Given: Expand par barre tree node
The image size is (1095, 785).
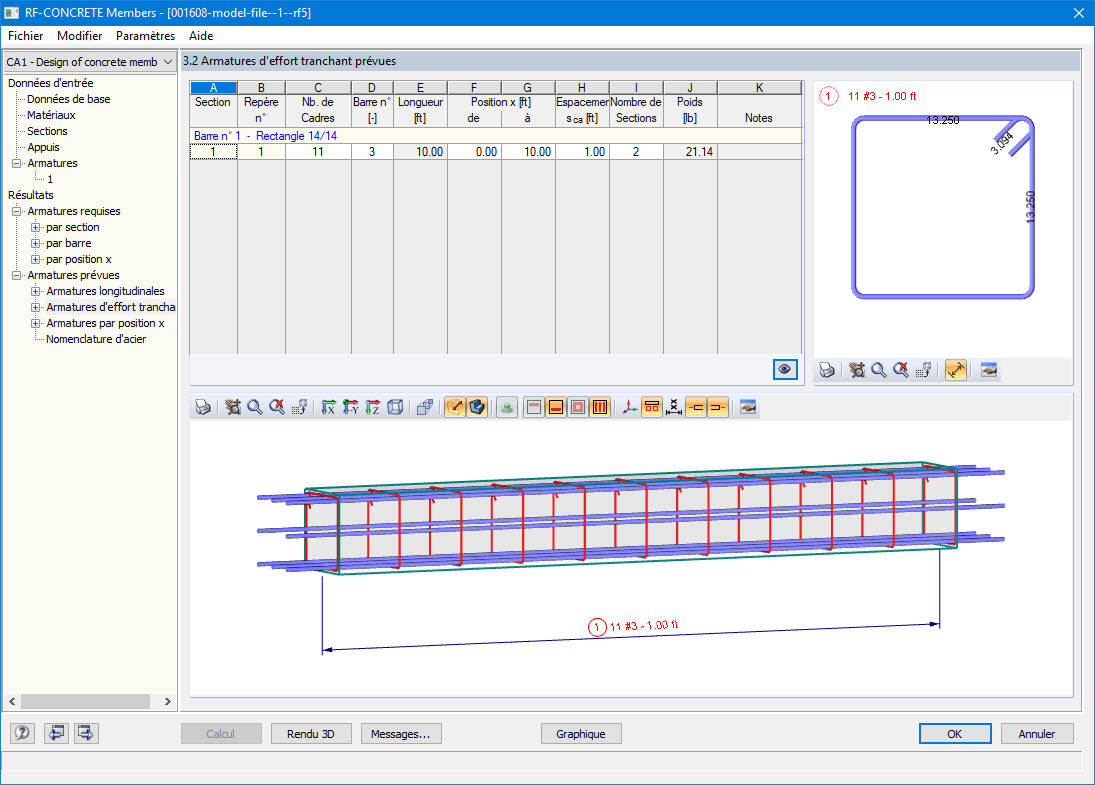Looking at the screenshot, I should pyautogui.click(x=36, y=244).
